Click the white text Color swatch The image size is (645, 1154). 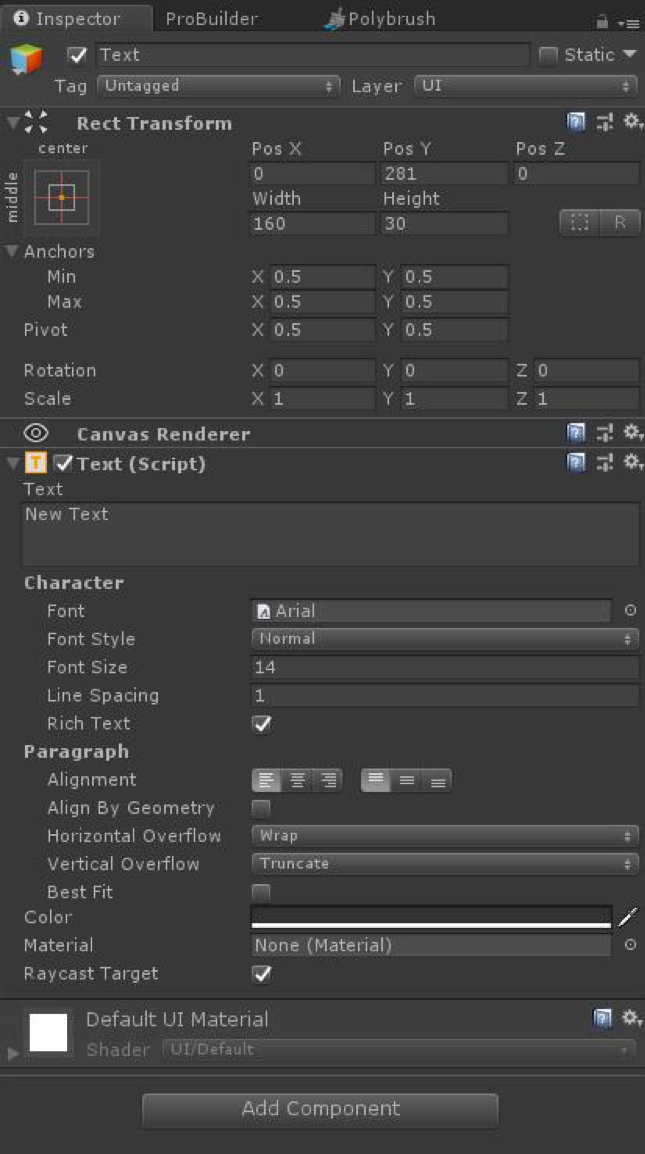[x=430, y=916]
